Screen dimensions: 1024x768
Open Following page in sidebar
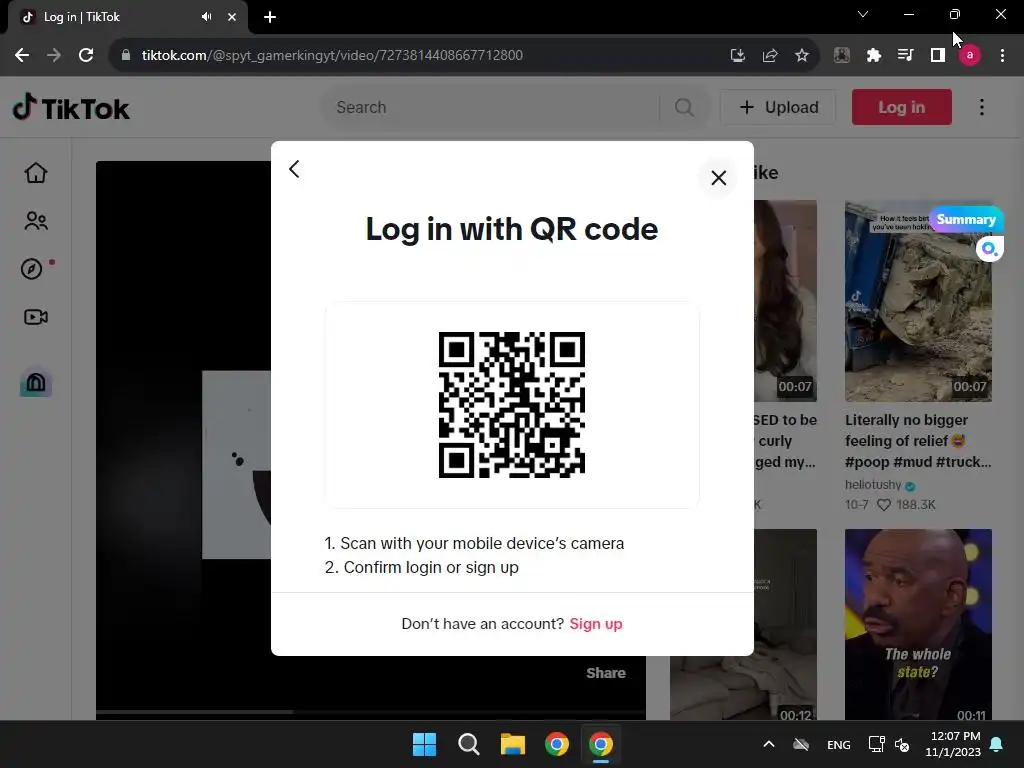36,221
